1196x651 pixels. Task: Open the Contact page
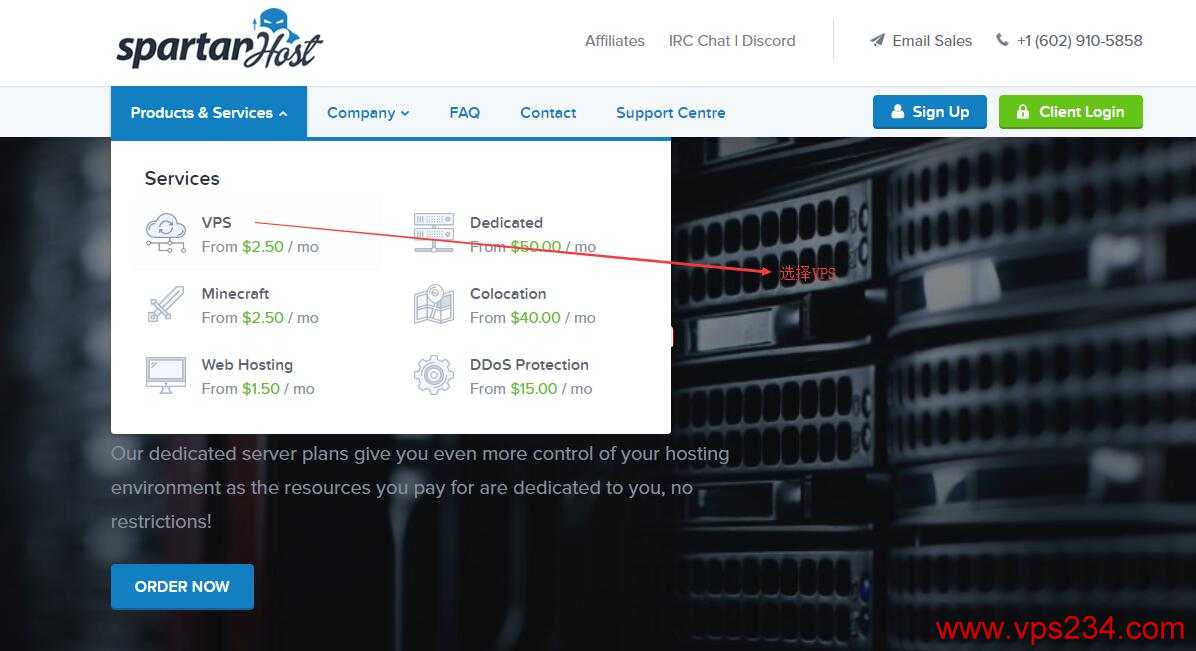tap(548, 113)
